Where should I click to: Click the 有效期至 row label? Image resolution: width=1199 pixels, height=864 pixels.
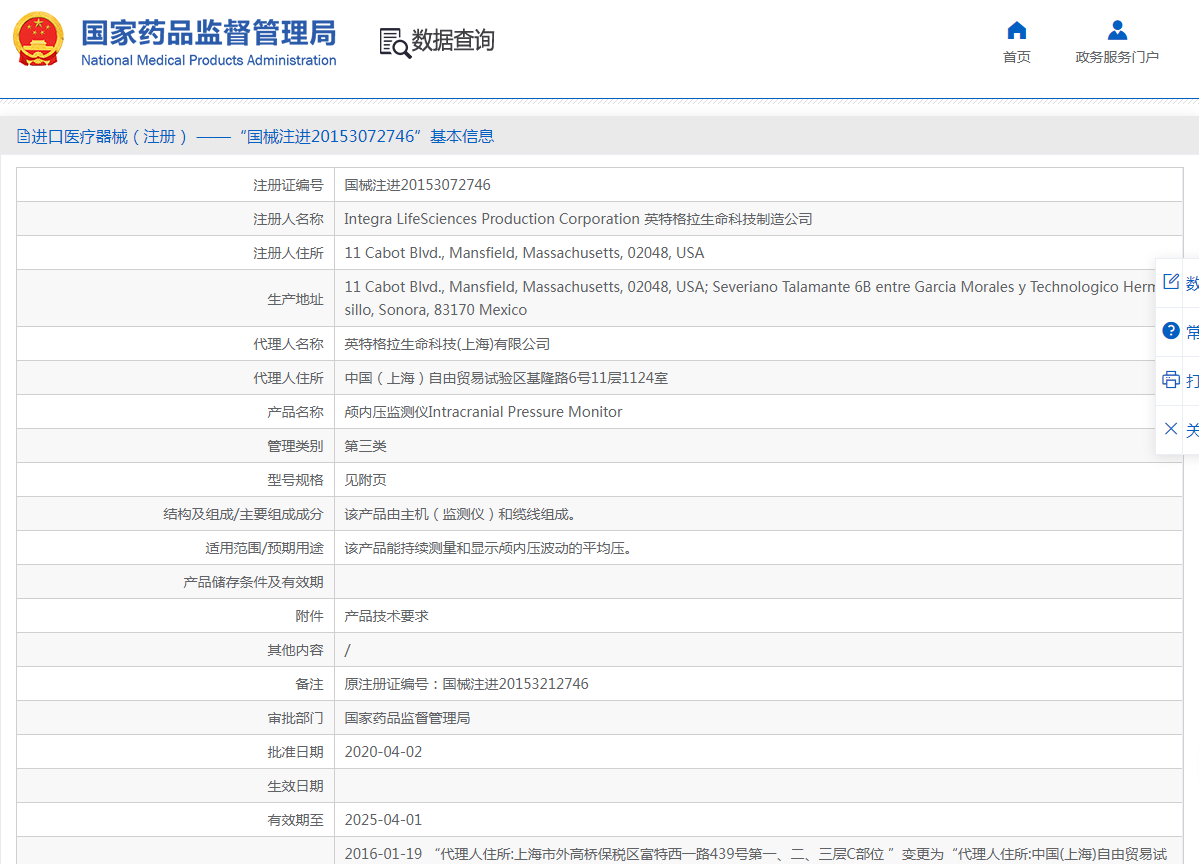pos(295,820)
